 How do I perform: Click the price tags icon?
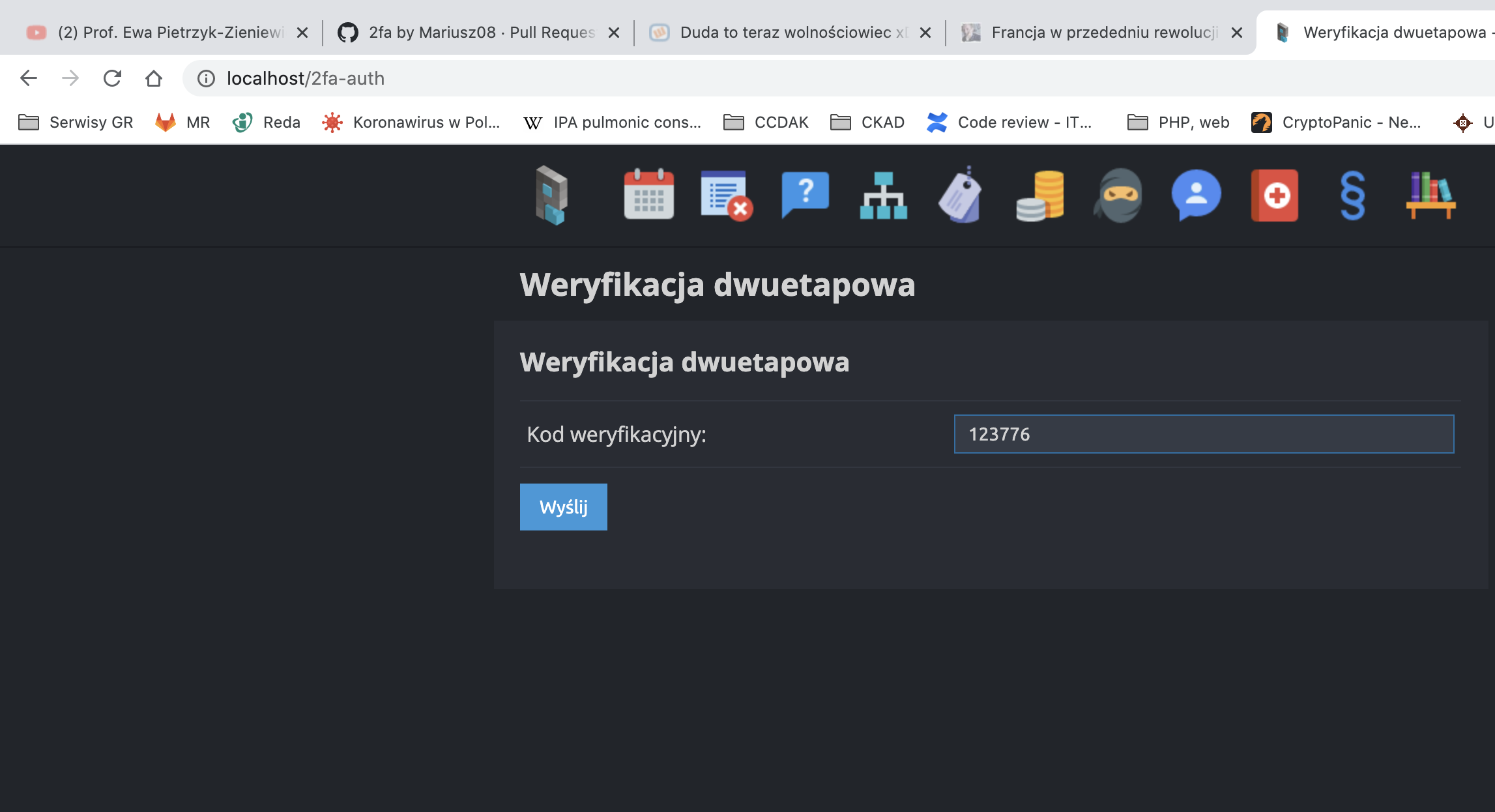pyautogui.click(x=961, y=195)
